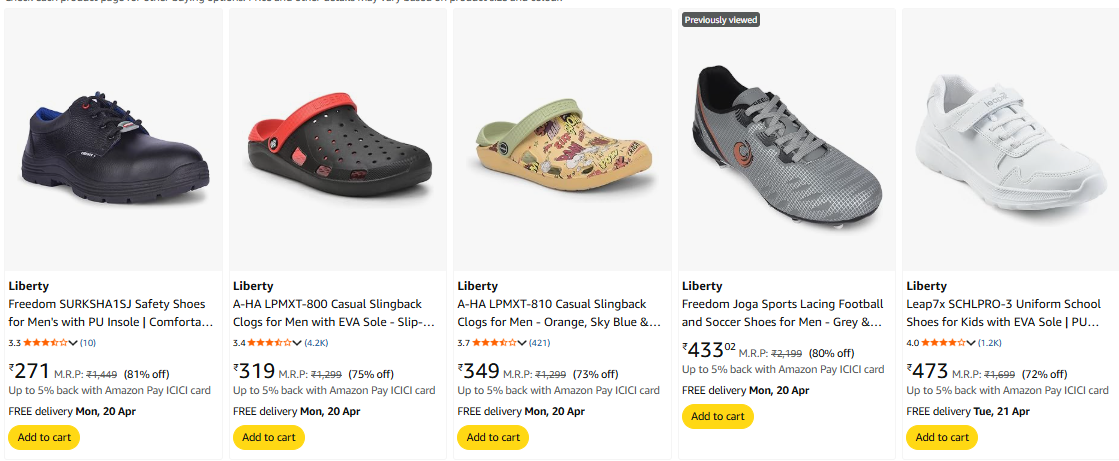View printed beige clog product image
Screen dimensions: 1119x461
pos(562,140)
